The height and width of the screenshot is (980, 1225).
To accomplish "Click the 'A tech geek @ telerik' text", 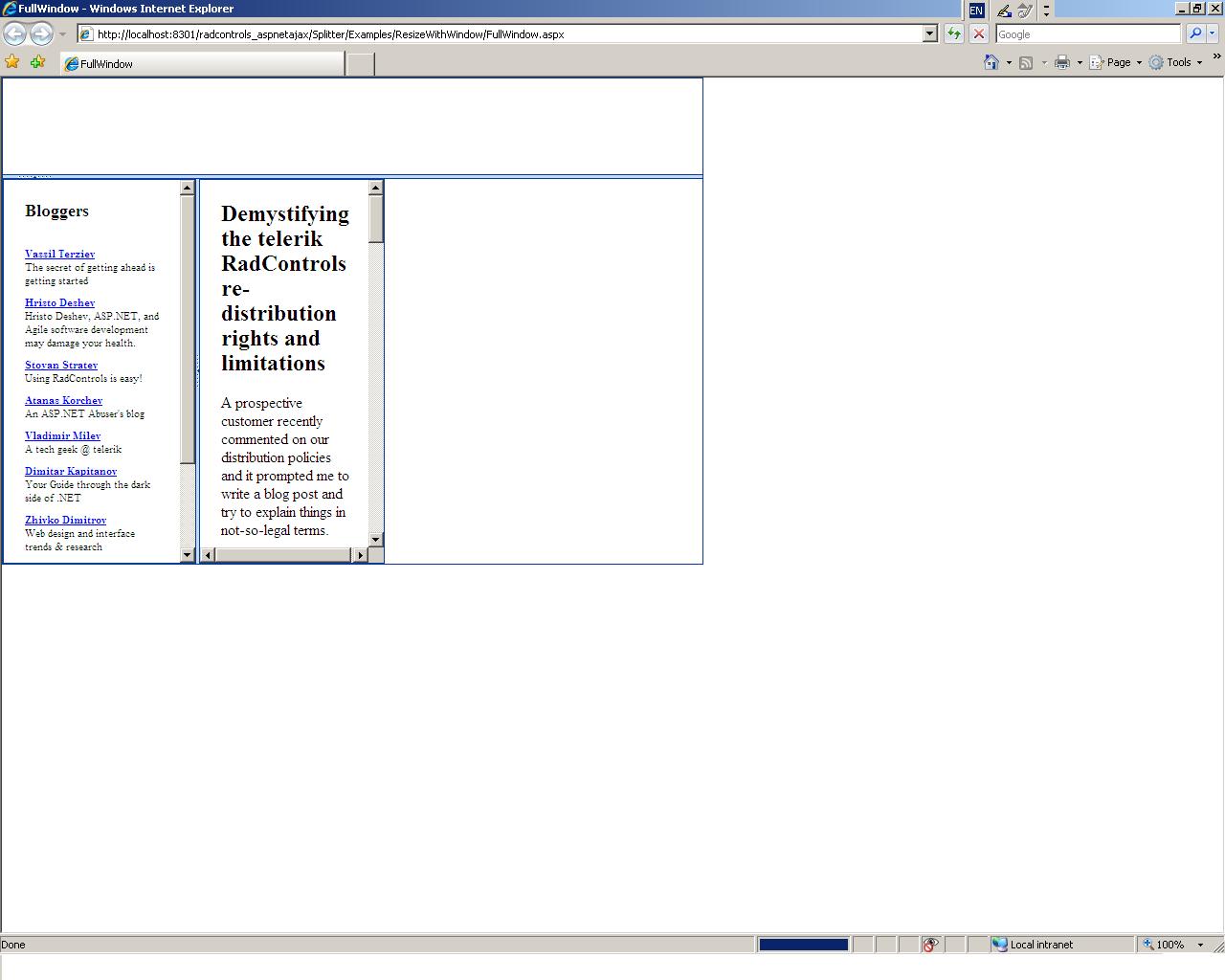I will (x=73, y=449).
